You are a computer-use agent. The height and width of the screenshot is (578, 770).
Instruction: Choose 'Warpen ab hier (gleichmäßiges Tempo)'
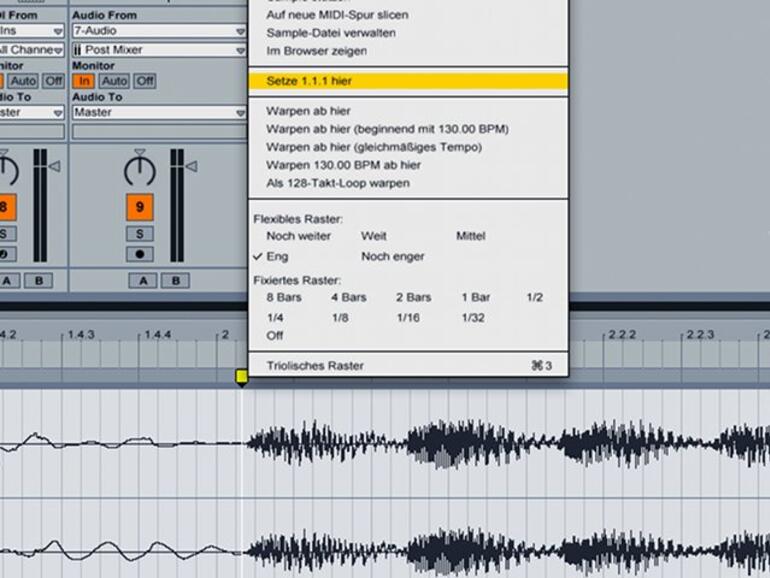373,147
